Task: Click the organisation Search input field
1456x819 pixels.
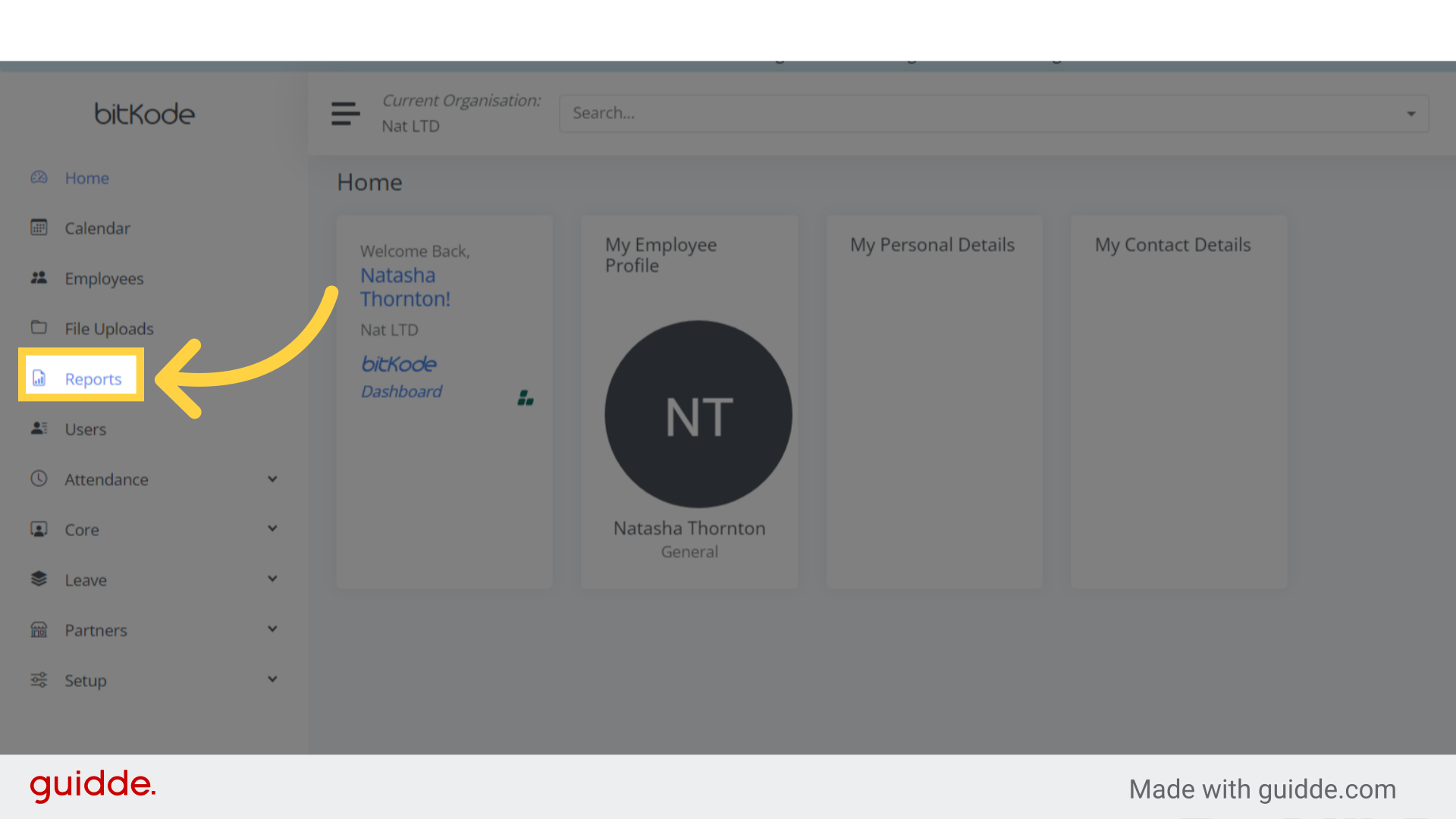Action: 994,114
